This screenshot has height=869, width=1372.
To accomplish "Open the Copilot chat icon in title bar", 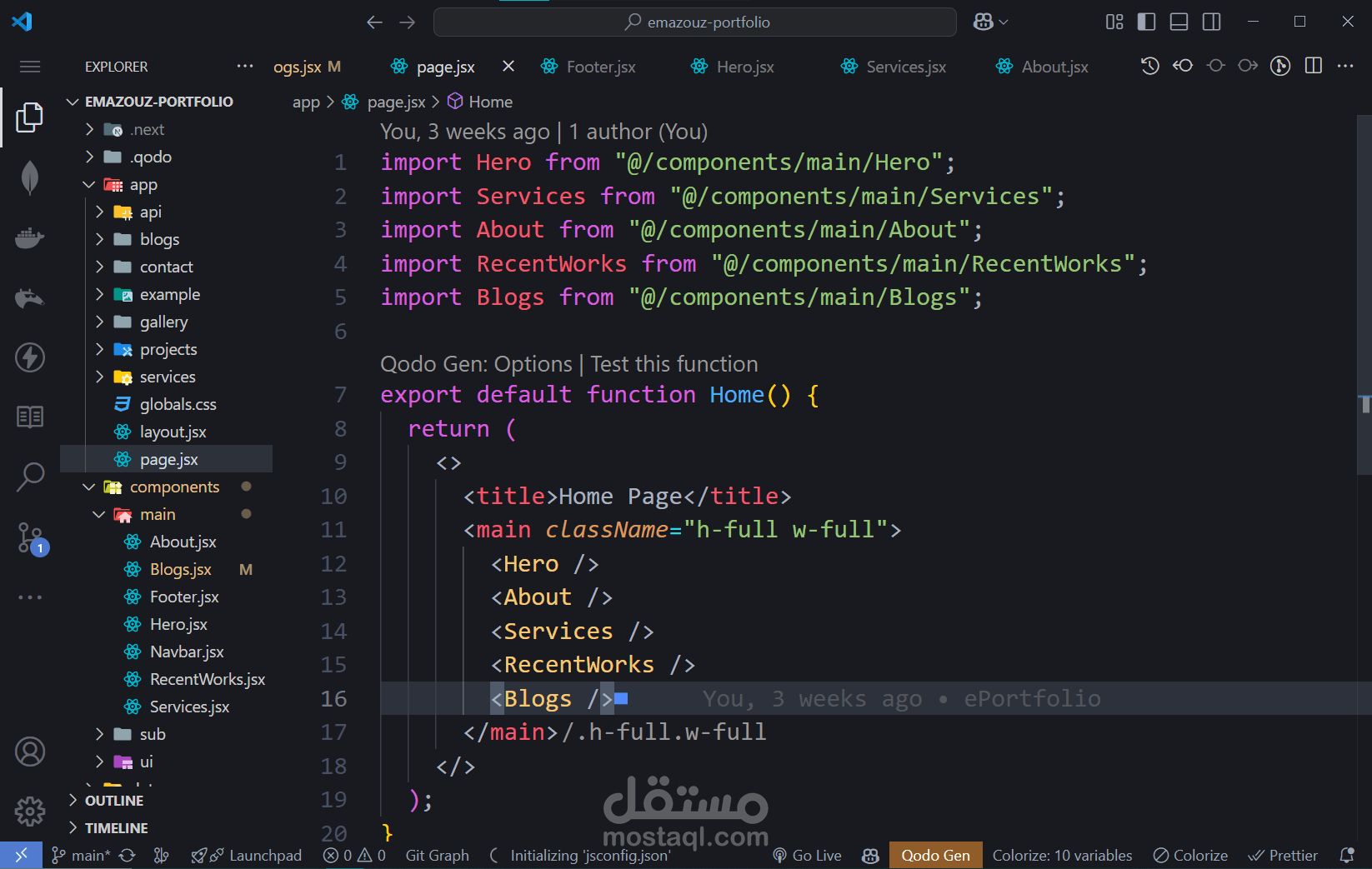I will pos(983,22).
